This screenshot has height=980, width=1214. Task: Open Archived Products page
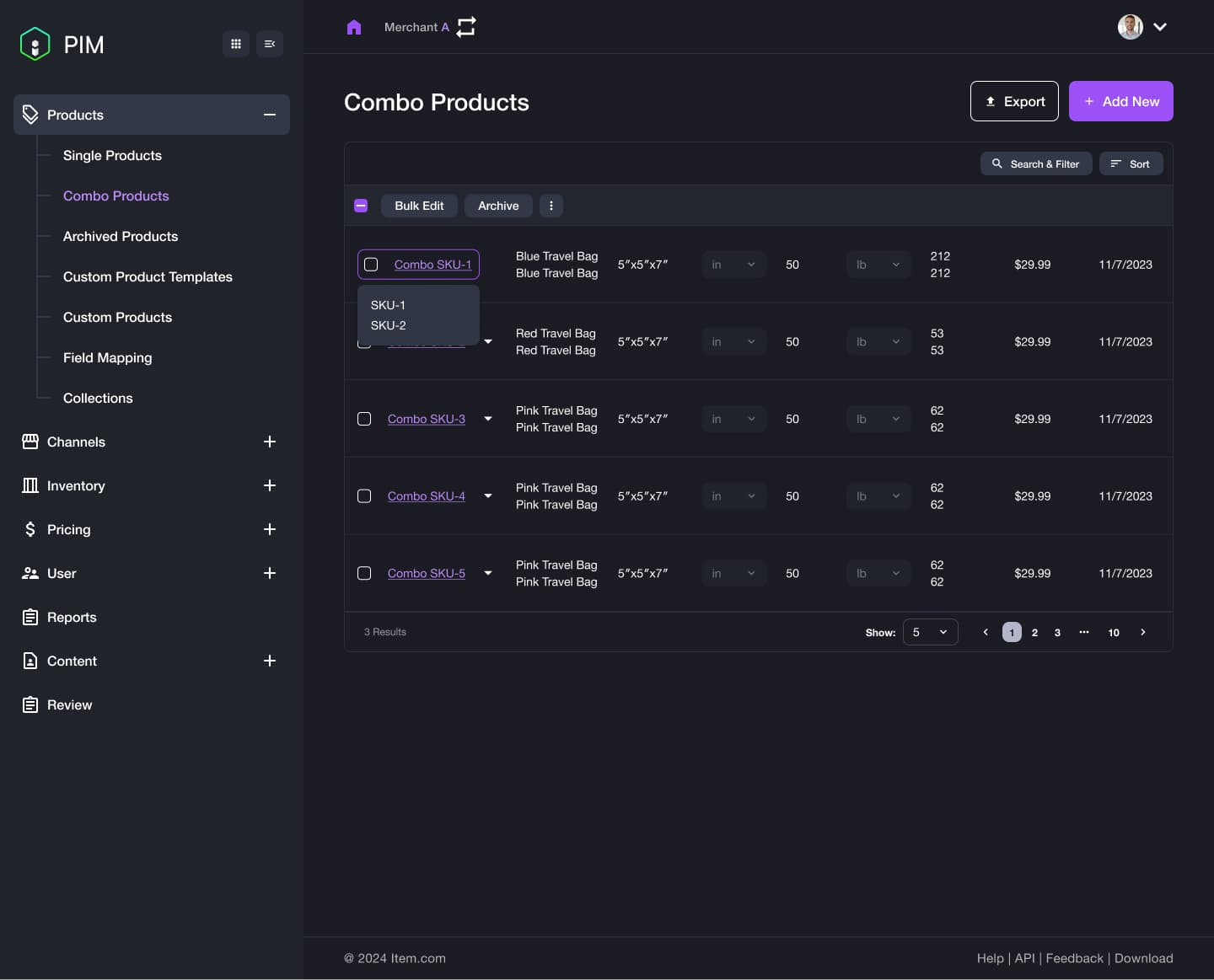(121, 236)
